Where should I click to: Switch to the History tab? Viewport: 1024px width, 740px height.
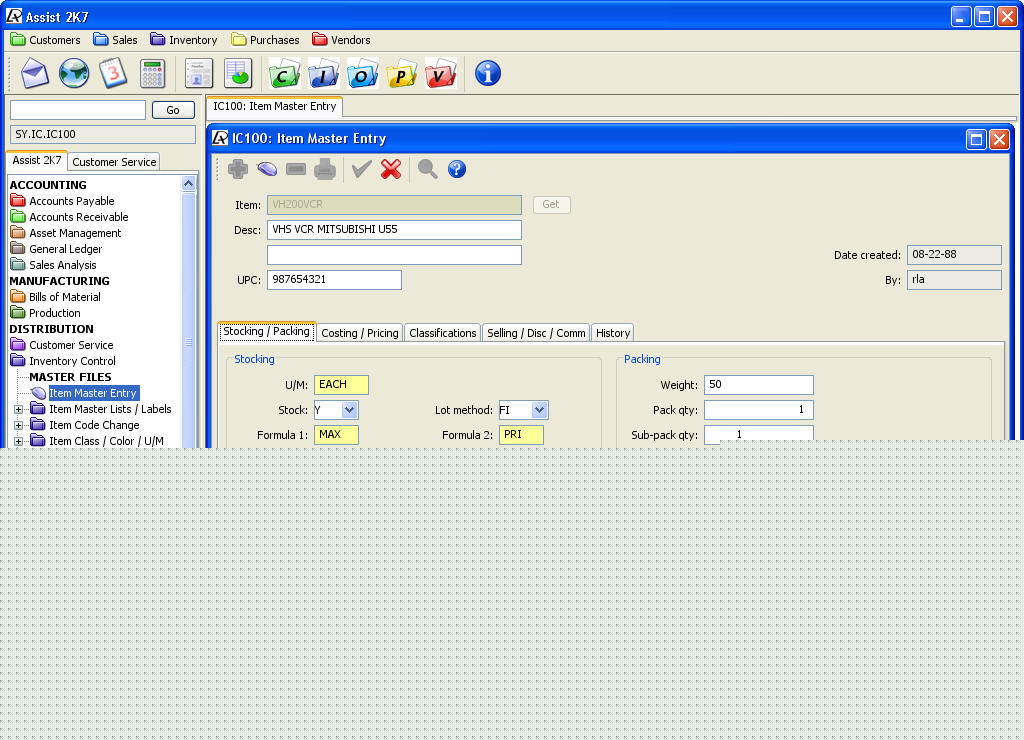pyautogui.click(x=613, y=333)
